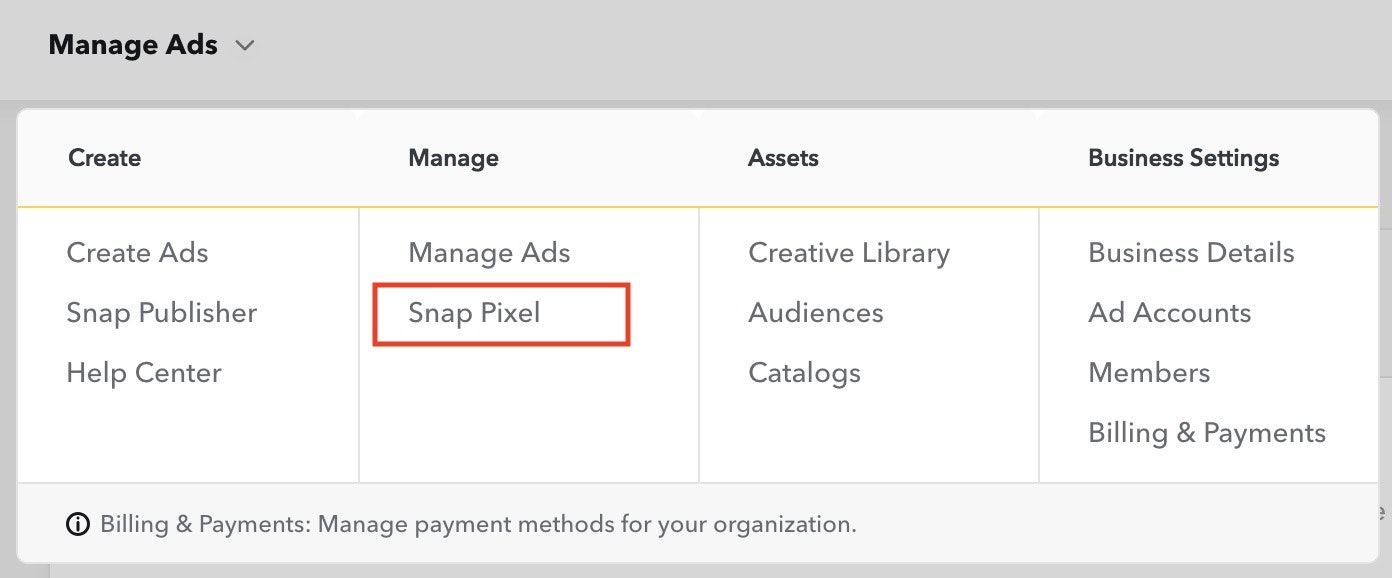Click the Assets column heading
1392x578 pixels.
783,158
